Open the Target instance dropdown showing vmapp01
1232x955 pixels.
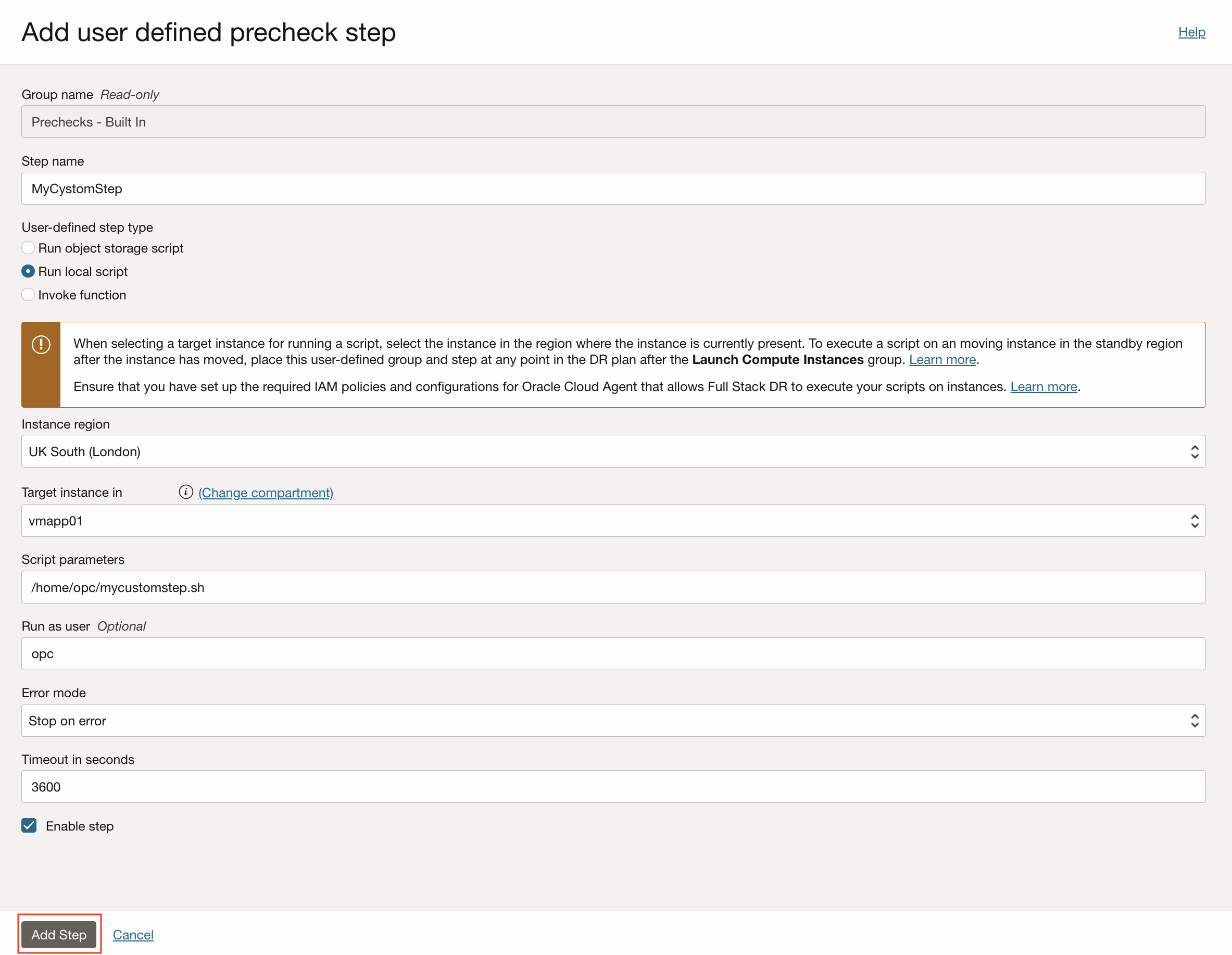pyautogui.click(x=564, y=520)
